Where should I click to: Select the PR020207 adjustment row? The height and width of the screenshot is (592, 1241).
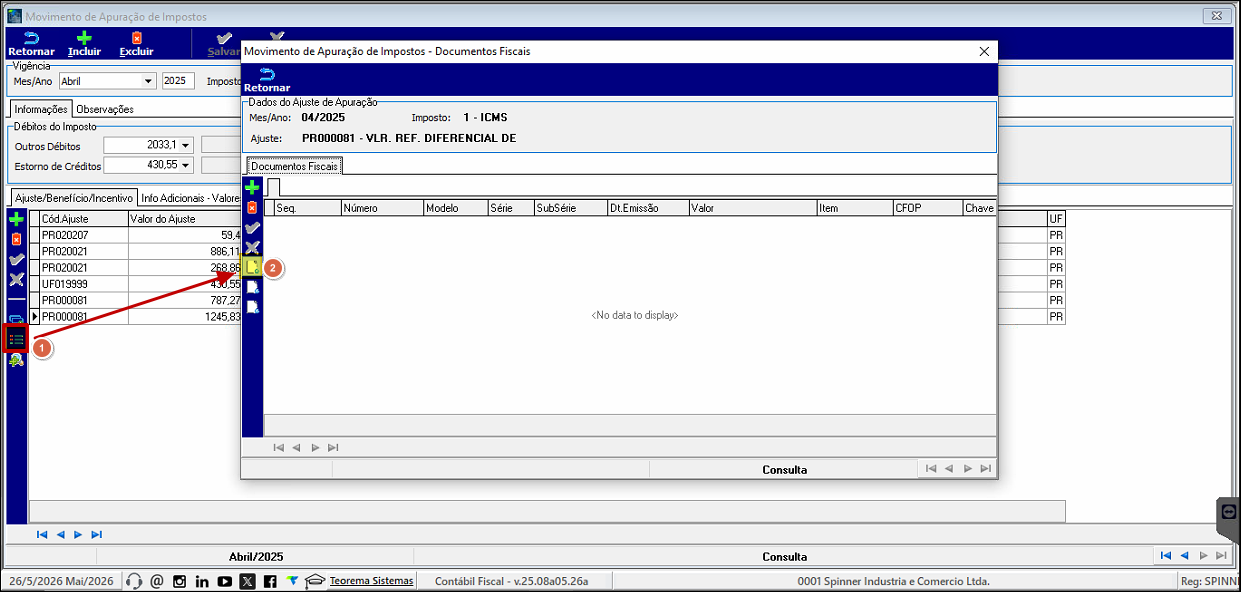140,236
